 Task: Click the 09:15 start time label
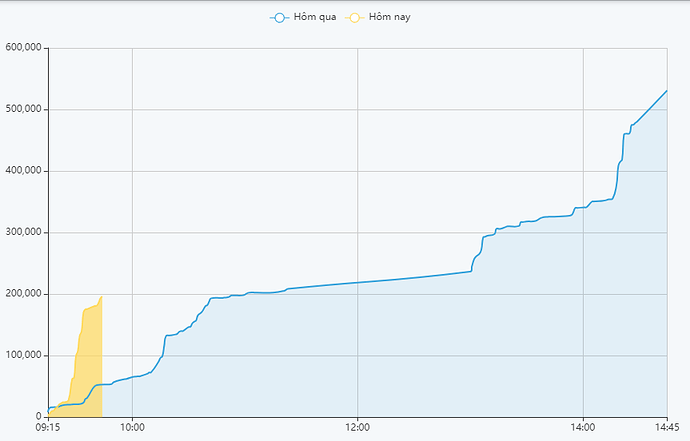(x=48, y=427)
